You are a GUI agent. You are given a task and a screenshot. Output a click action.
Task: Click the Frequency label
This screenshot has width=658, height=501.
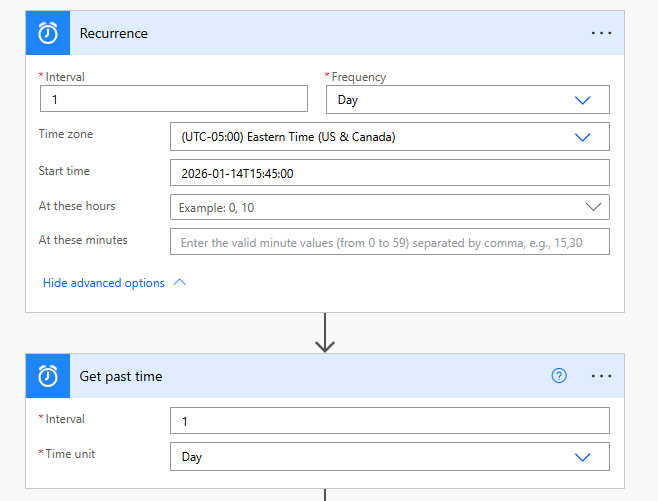[x=358, y=77]
